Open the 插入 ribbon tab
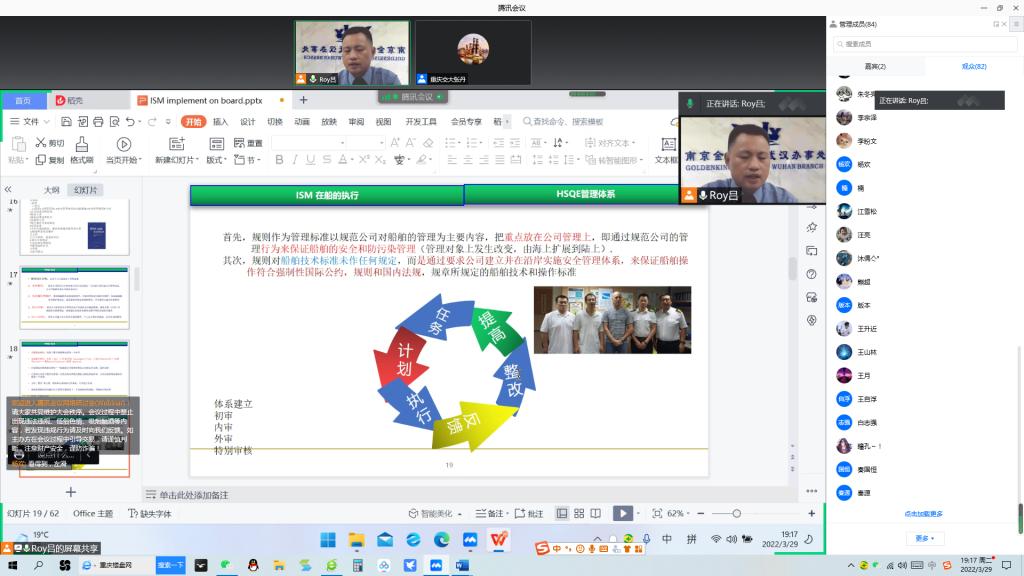Viewport: 1024px width, 576px height. (220, 121)
